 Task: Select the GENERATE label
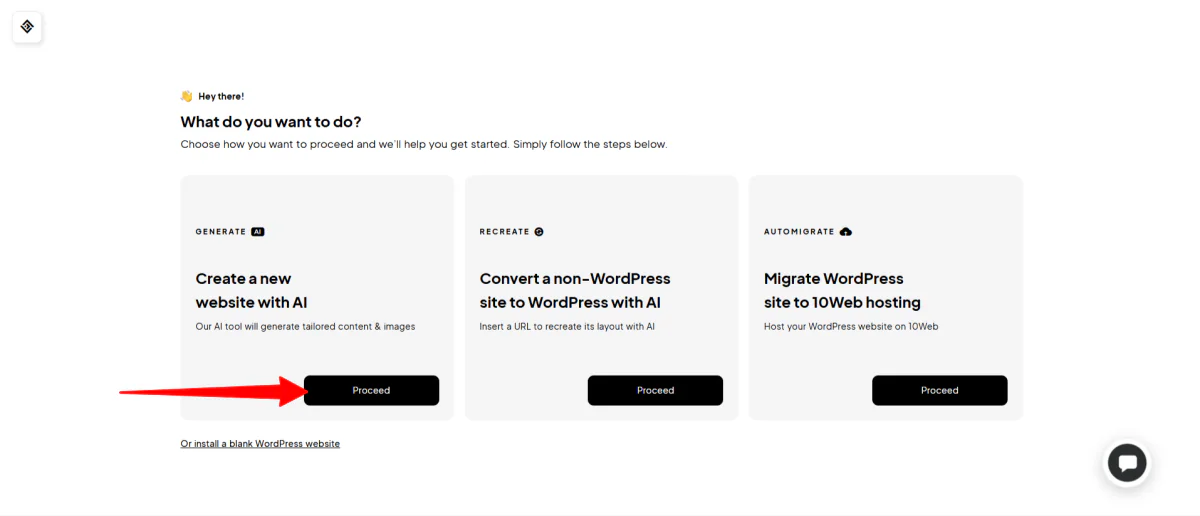221,231
